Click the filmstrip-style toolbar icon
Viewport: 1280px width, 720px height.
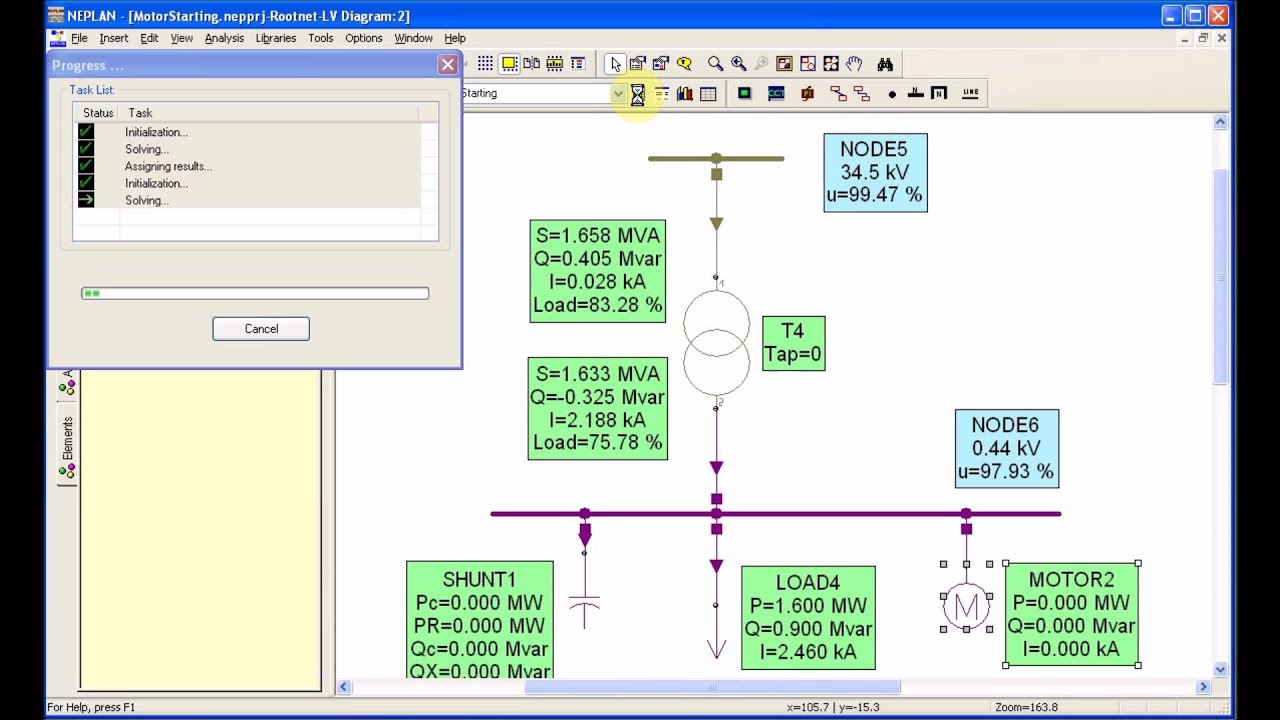tap(554, 64)
